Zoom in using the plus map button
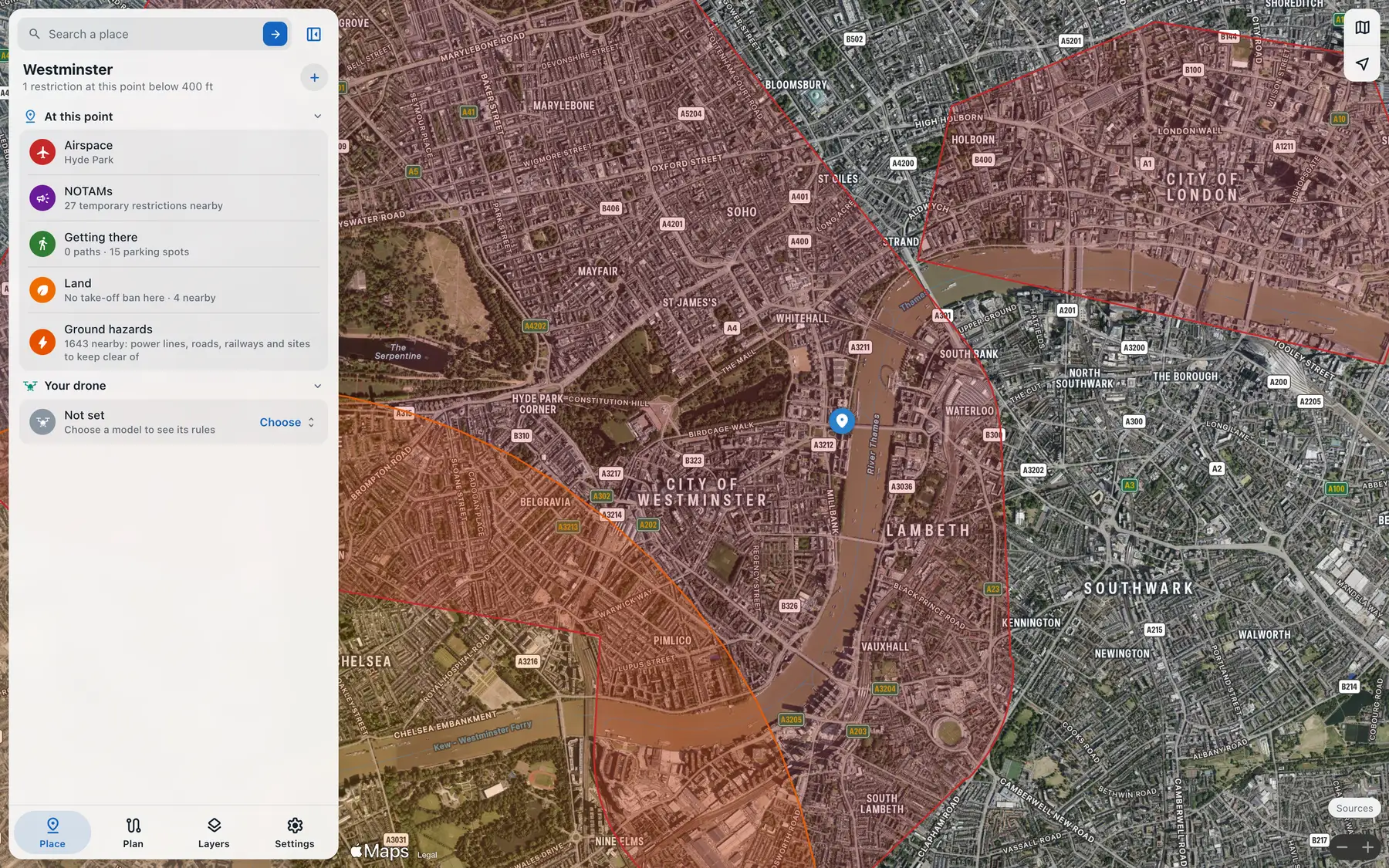1389x868 pixels. (1367, 847)
